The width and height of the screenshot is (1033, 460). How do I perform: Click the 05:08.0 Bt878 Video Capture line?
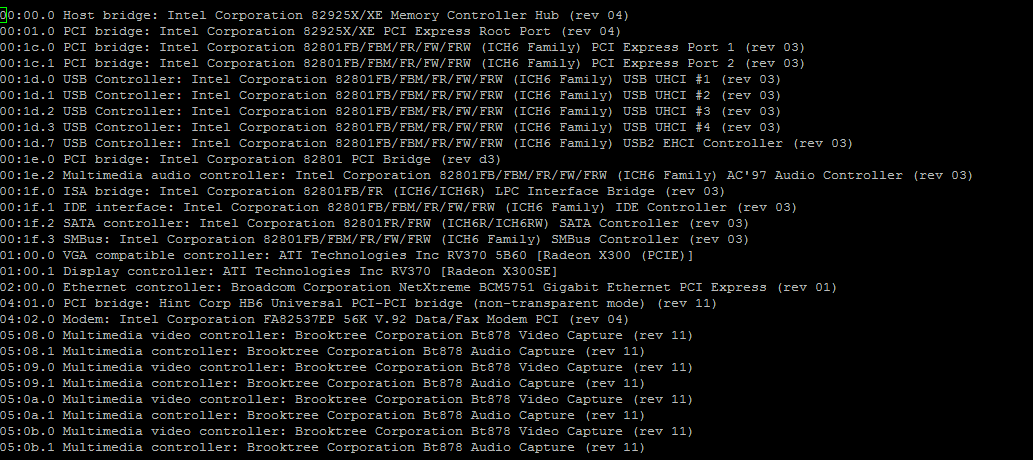(347, 335)
